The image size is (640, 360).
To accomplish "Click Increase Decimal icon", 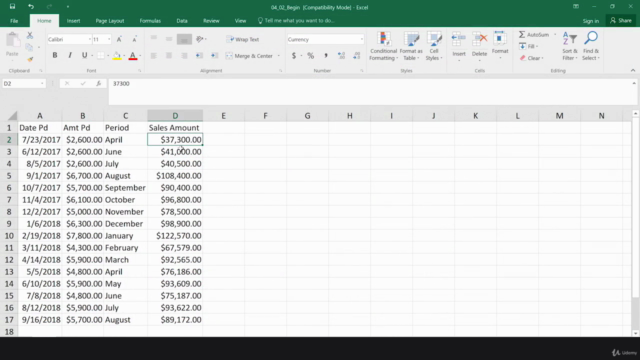I will [341, 56].
